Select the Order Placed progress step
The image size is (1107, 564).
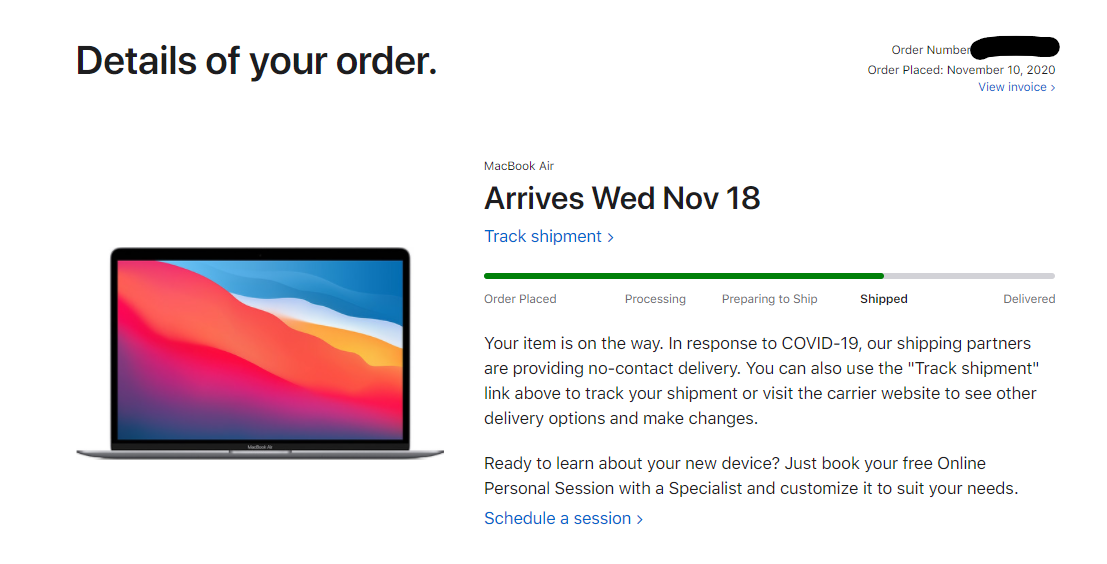tap(520, 299)
